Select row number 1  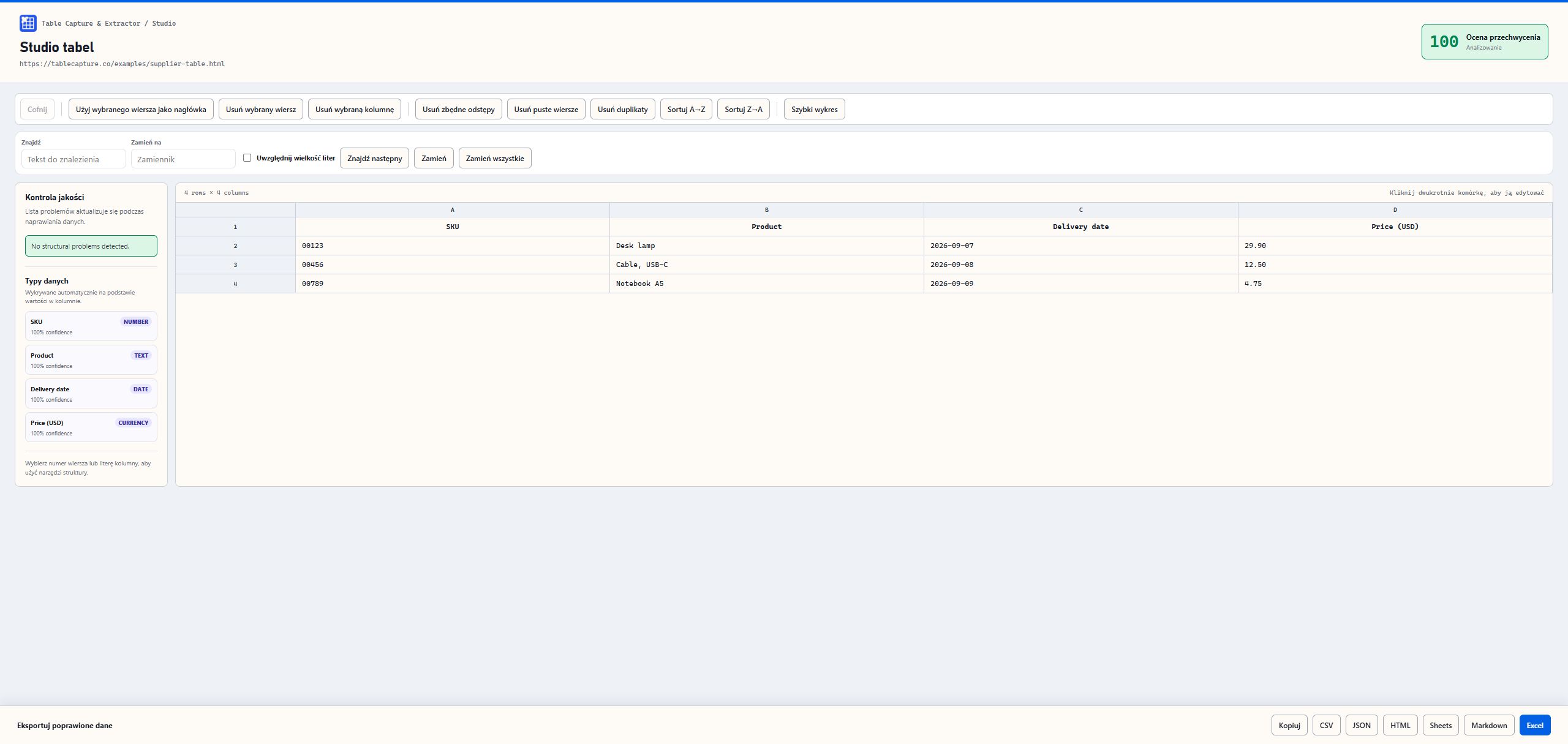coord(235,227)
